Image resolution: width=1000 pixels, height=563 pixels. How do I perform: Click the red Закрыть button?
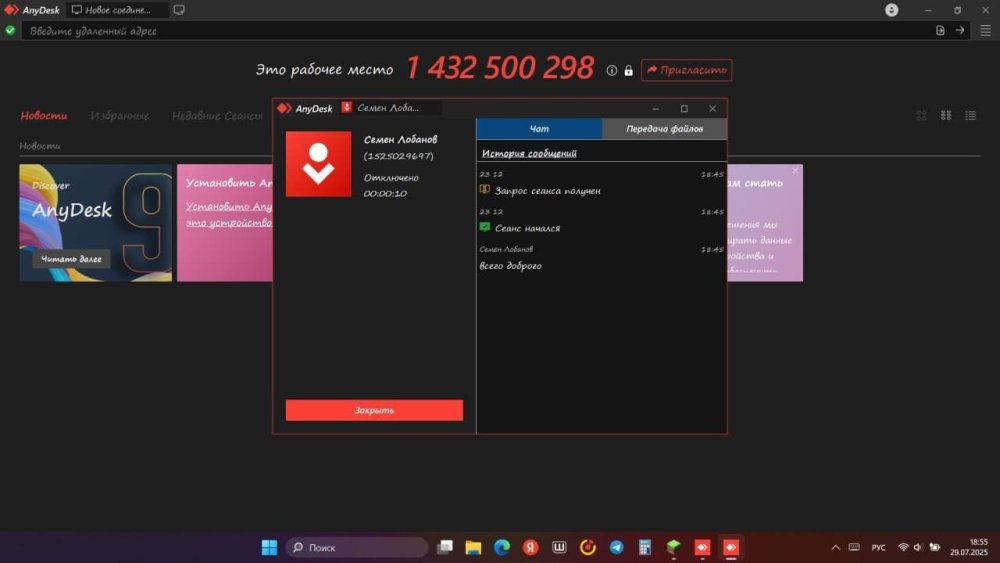click(374, 410)
